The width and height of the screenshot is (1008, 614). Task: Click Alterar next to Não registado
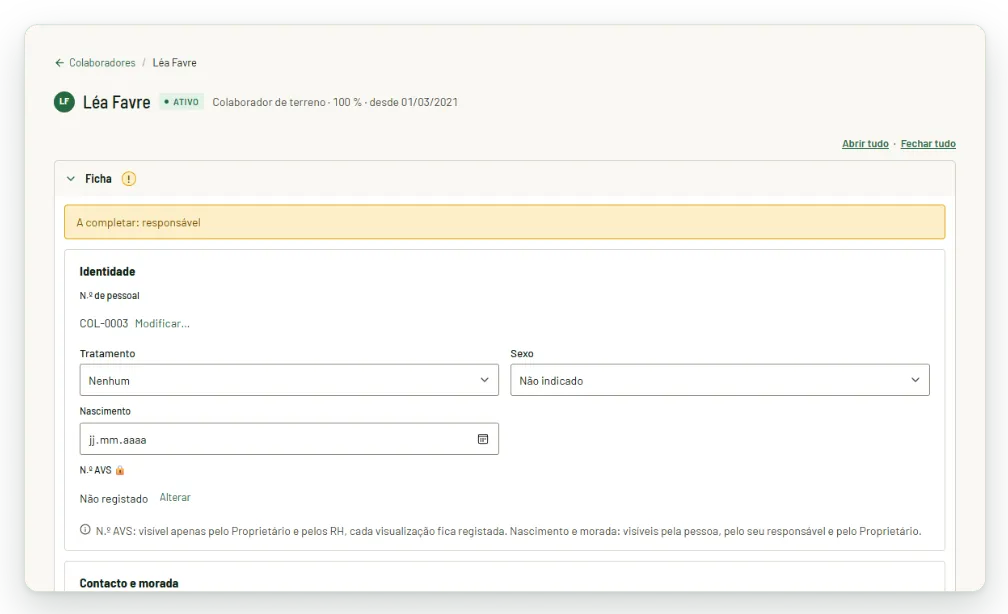[x=175, y=498]
